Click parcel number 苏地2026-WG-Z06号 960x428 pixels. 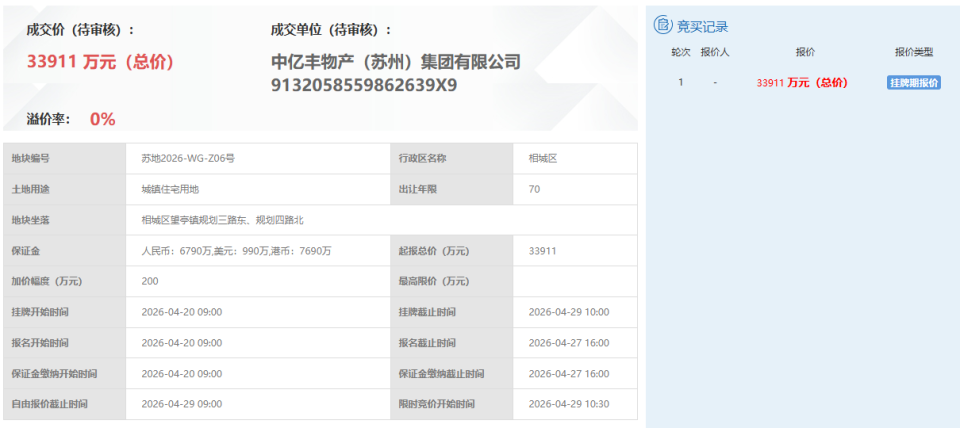(x=188, y=159)
